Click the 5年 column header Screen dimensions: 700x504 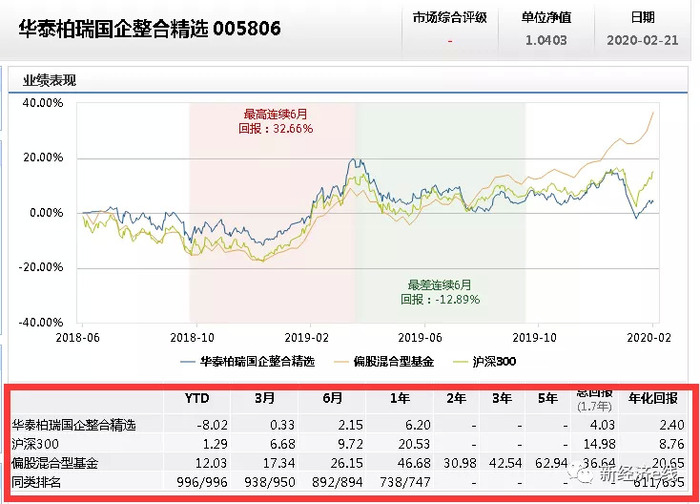coord(548,398)
